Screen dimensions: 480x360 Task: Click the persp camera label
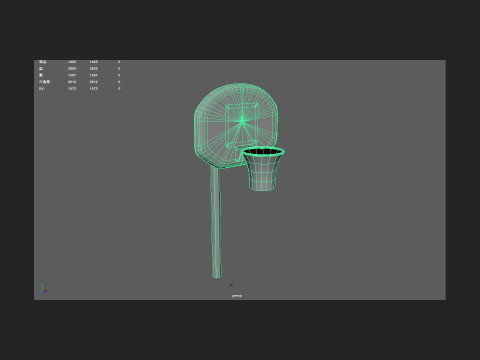(237, 296)
